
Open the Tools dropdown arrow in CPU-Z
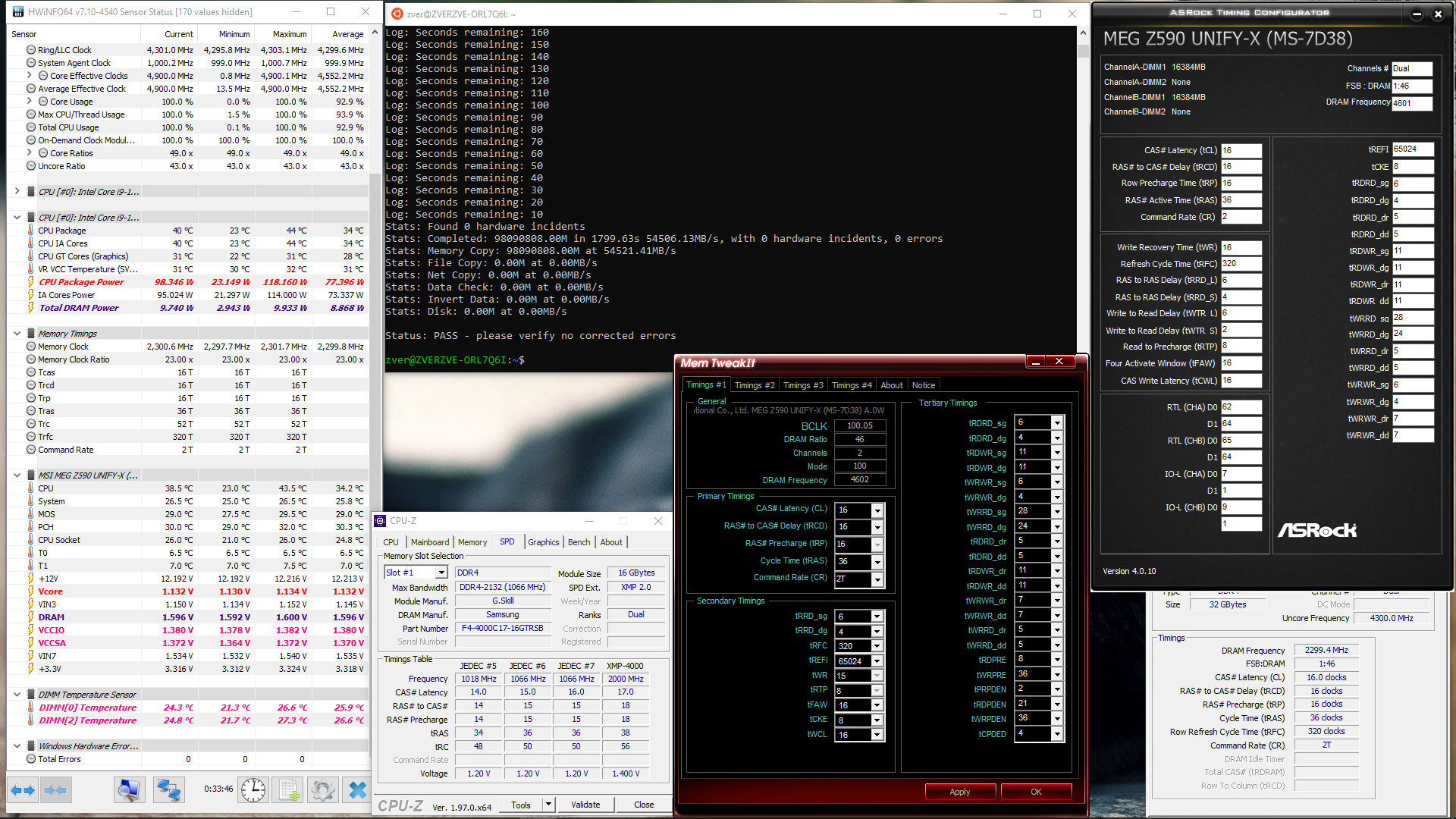tap(548, 805)
